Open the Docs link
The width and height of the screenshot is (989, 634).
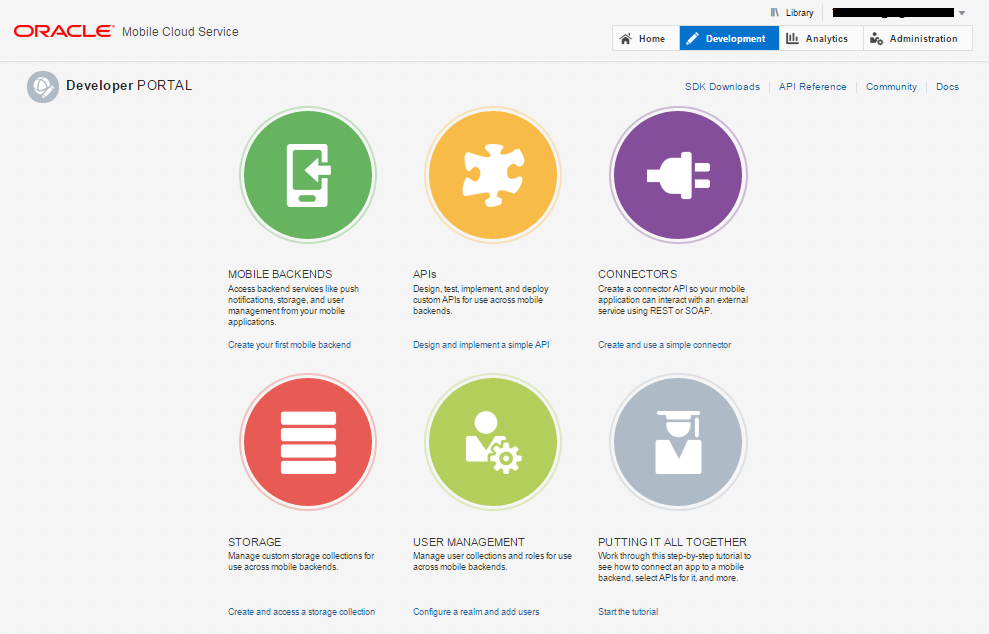tap(947, 87)
